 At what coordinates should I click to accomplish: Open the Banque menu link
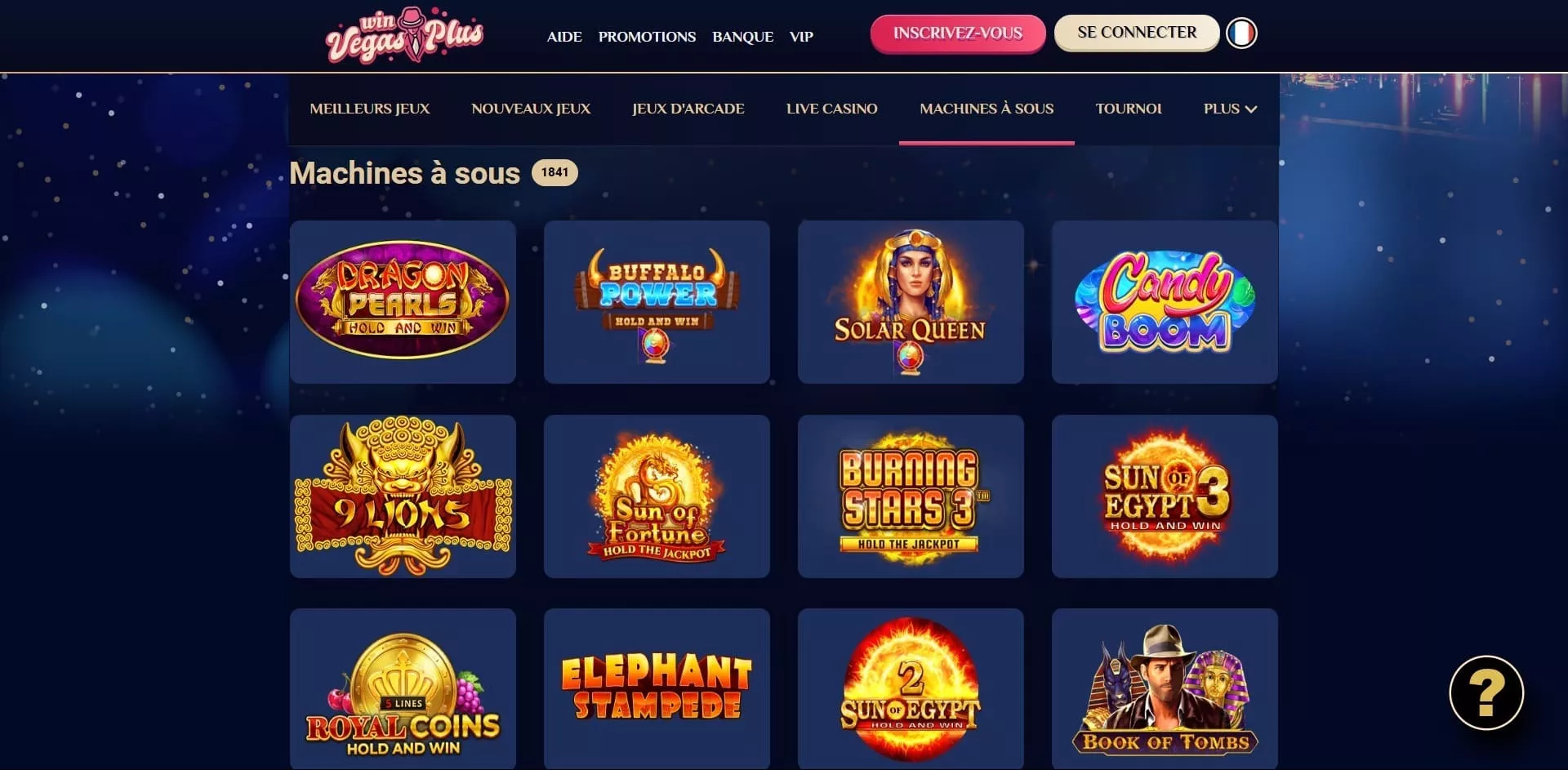pyautogui.click(x=742, y=37)
